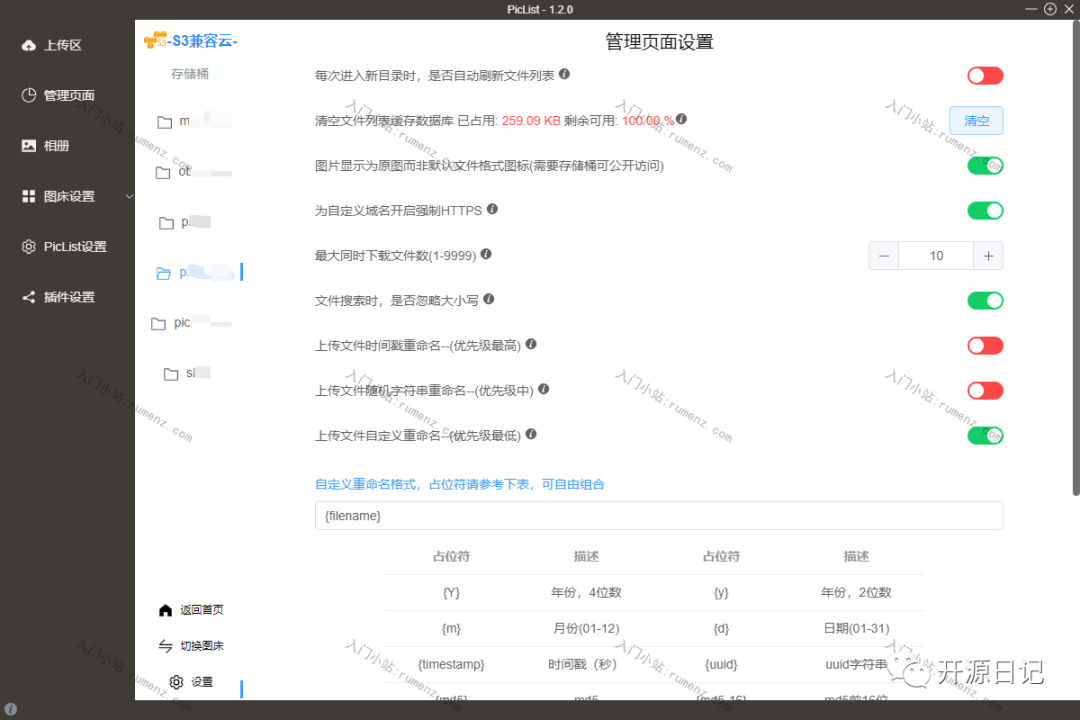1080x720 pixels.
Task: Click the {filename} rename format field
Action: pyautogui.click(x=658, y=515)
